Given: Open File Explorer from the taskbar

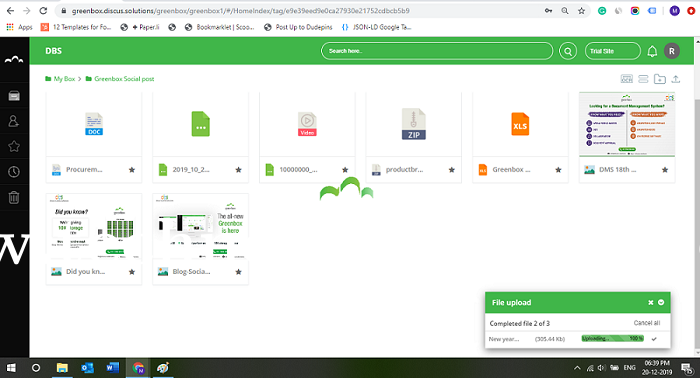Looking at the screenshot, I should [62, 368].
